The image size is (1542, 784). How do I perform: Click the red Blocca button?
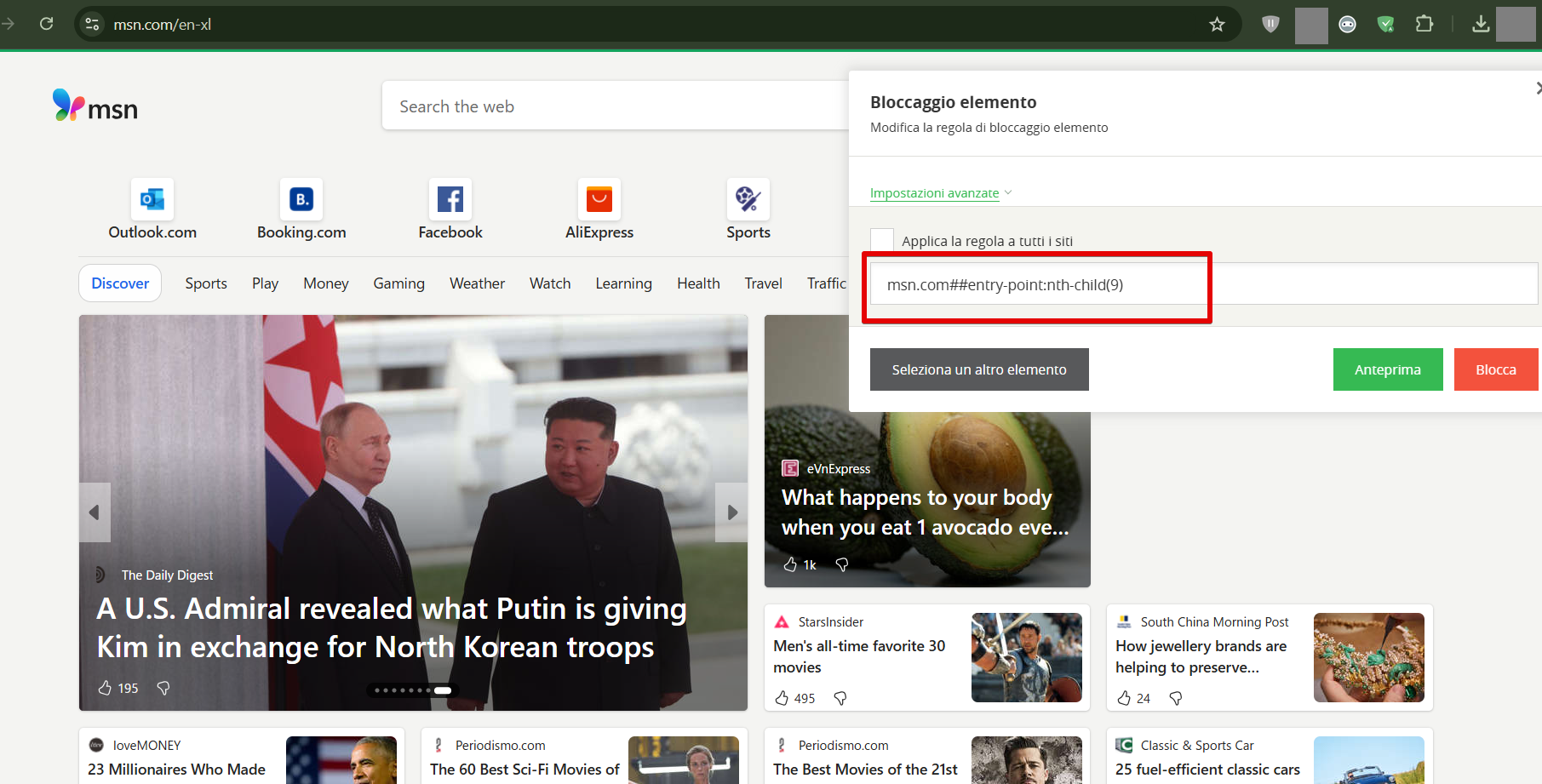tap(1496, 369)
